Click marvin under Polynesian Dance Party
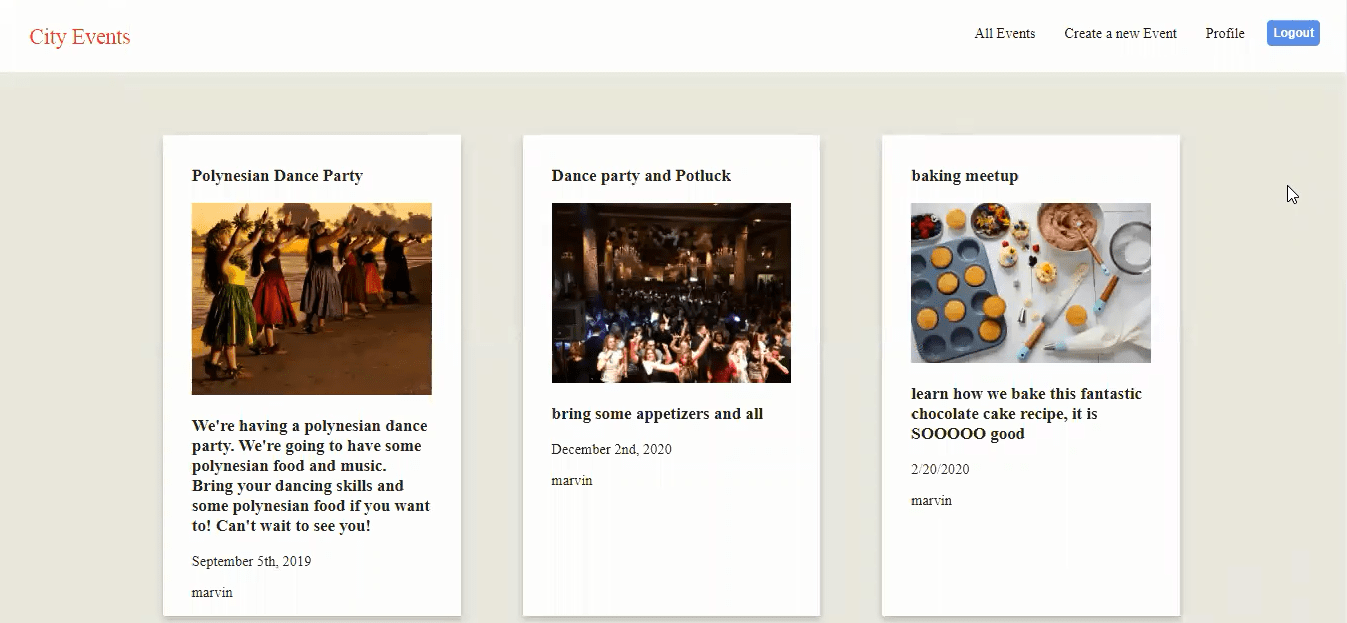Image resolution: width=1347 pixels, height=623 pixels. 212,592
